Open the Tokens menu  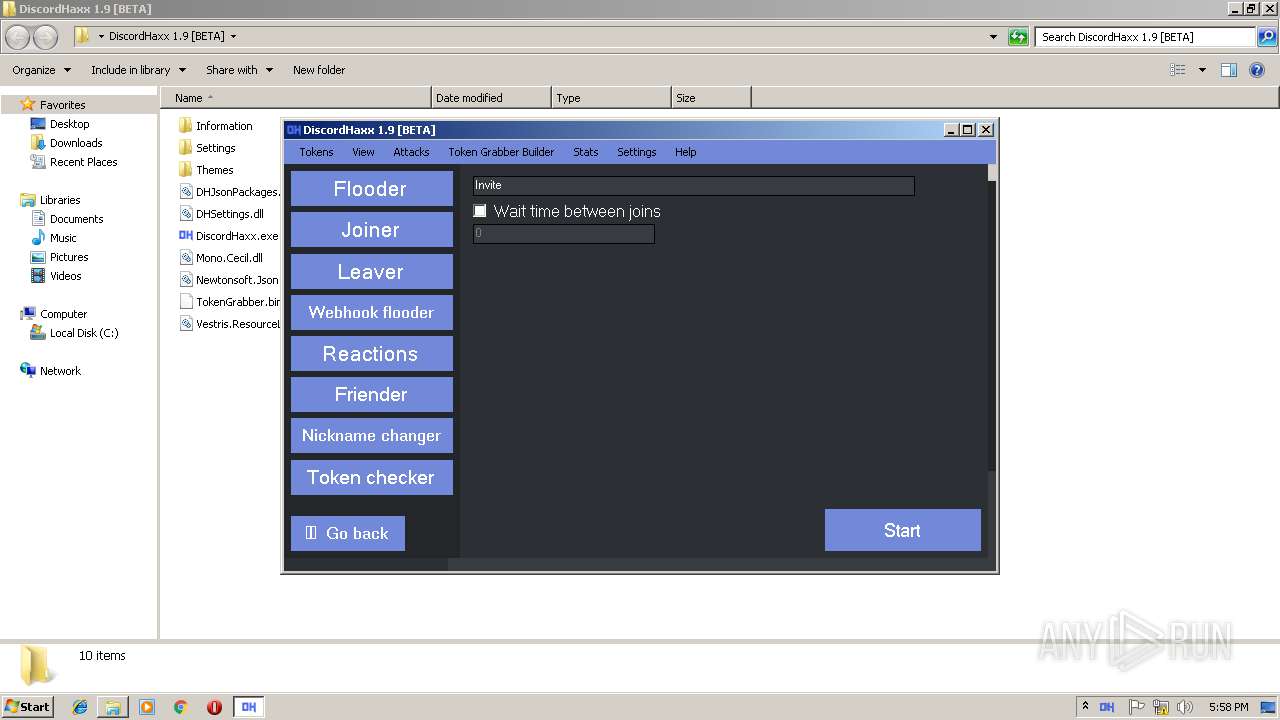[317, 152]
